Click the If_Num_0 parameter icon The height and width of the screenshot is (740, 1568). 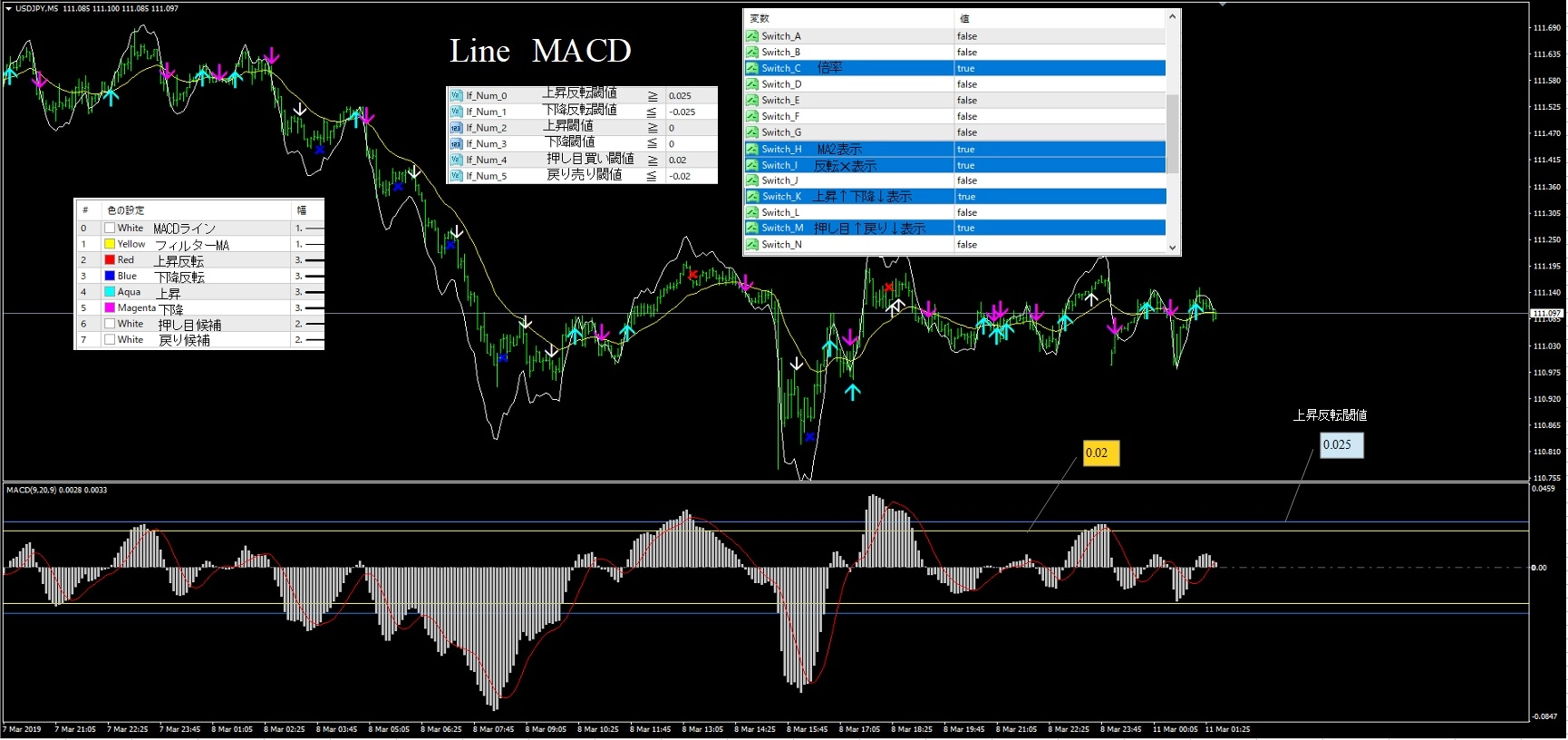pyautogui.click(x=457, y=95)
